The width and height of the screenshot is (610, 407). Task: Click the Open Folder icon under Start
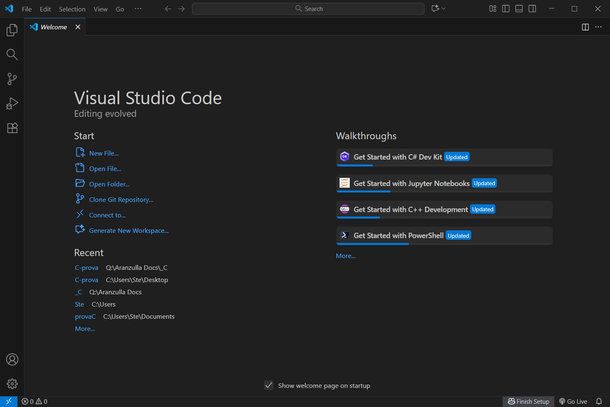[x=80, y=183]
